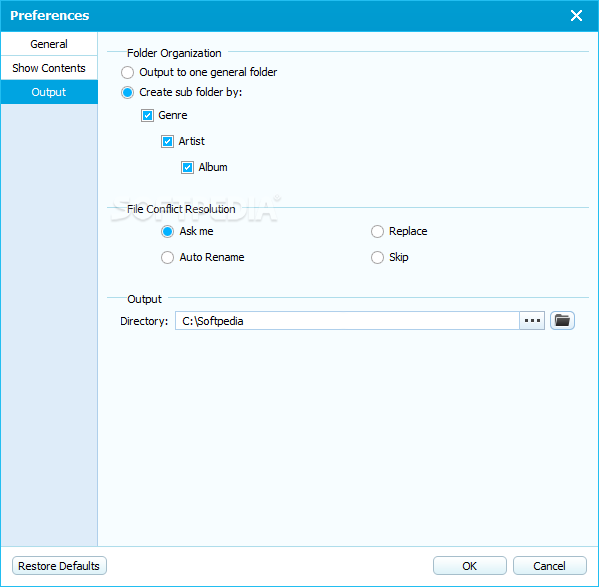
Task: Confirm with the OK button
Action: (x=469, y=566)
